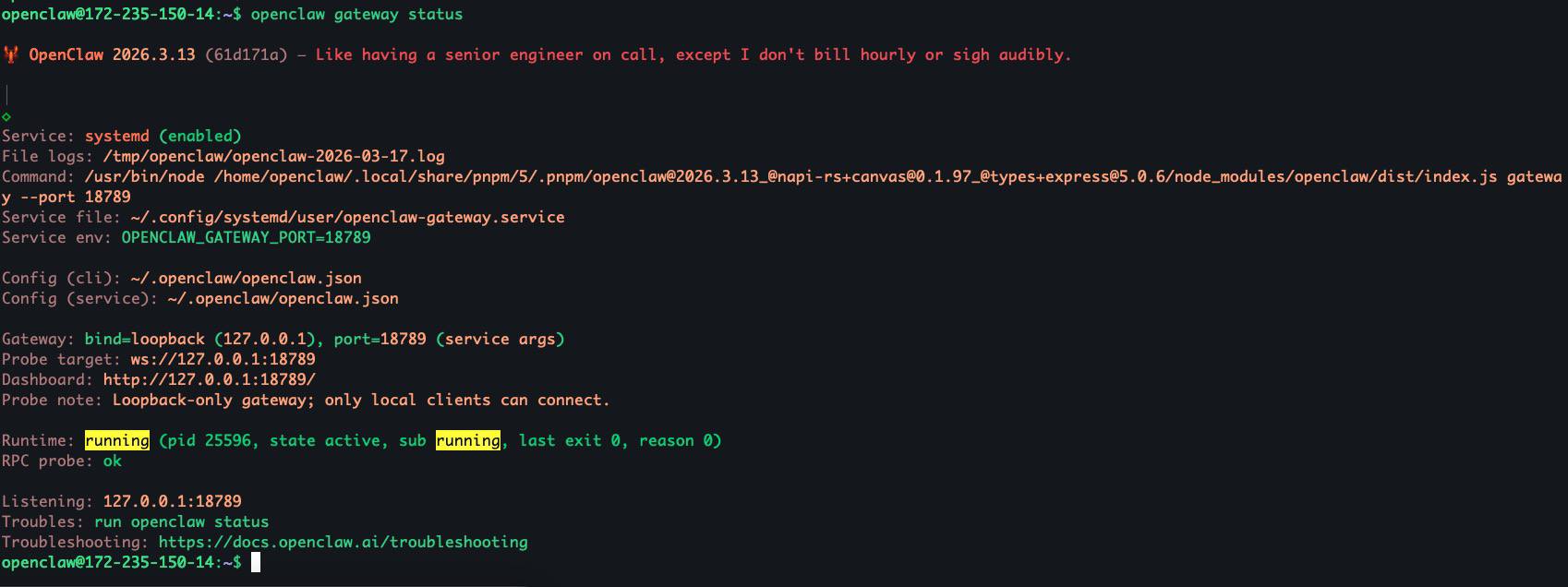The width and height of the screenshot is (1568, 587).
Task: Click the "run openclaw status" suggestion
Action: 181,522
